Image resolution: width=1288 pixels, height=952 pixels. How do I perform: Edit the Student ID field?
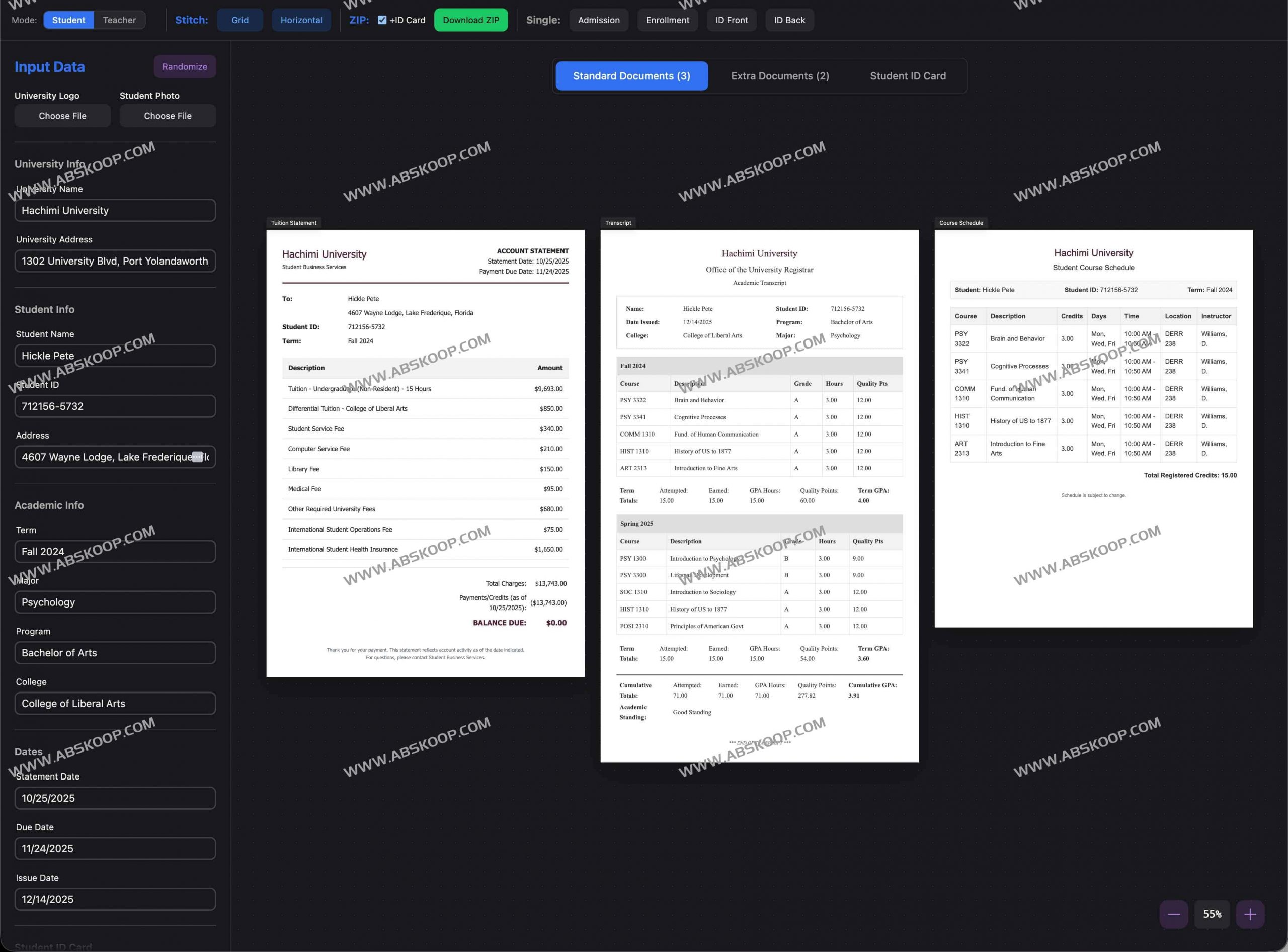pos(115,406)
